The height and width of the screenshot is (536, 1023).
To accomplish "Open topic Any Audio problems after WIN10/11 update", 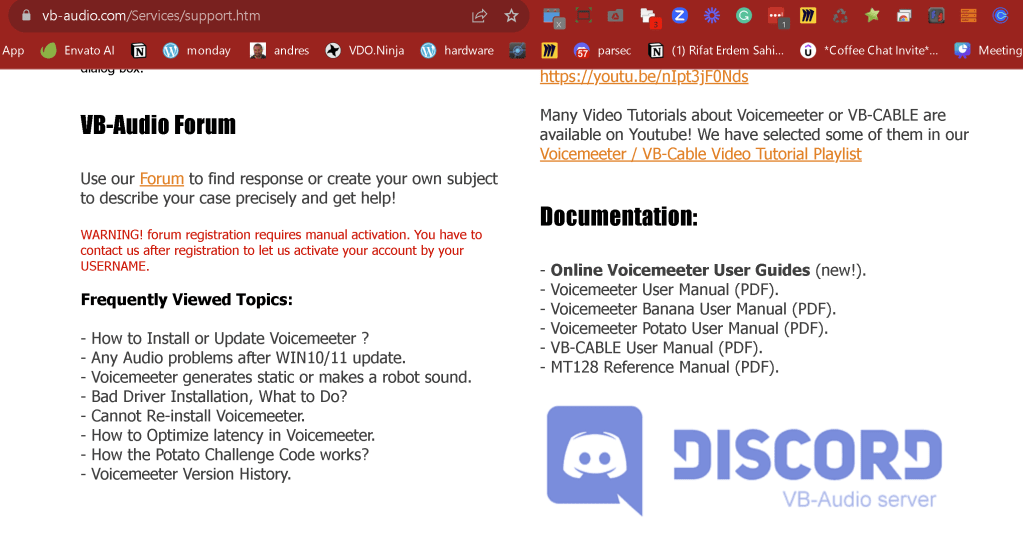I will point(249,358).
